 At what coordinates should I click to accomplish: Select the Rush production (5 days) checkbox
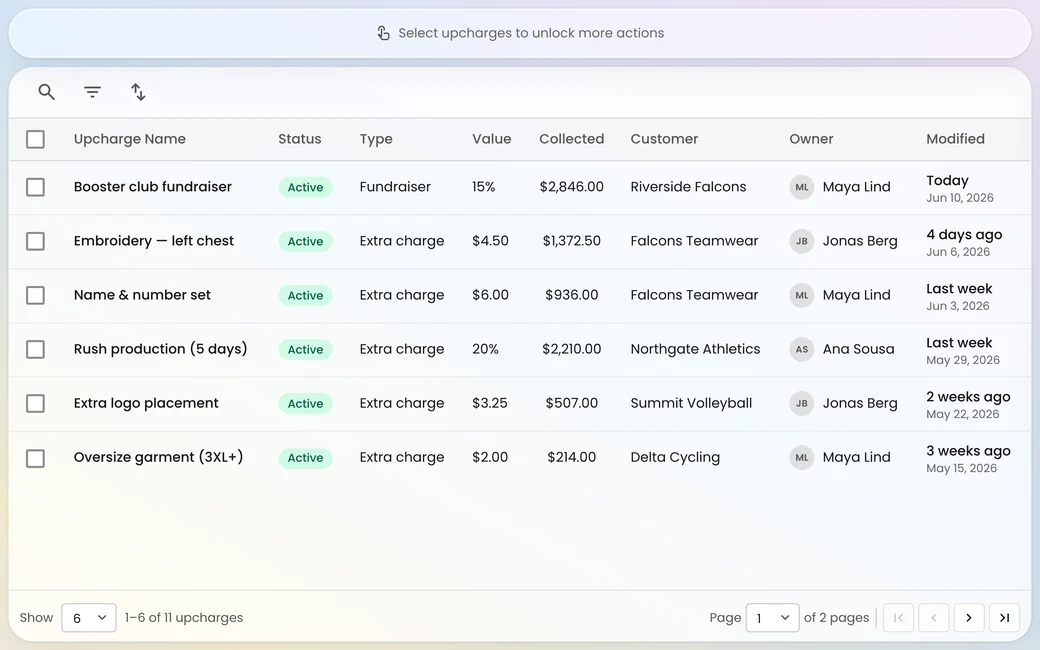pos(35,350)
